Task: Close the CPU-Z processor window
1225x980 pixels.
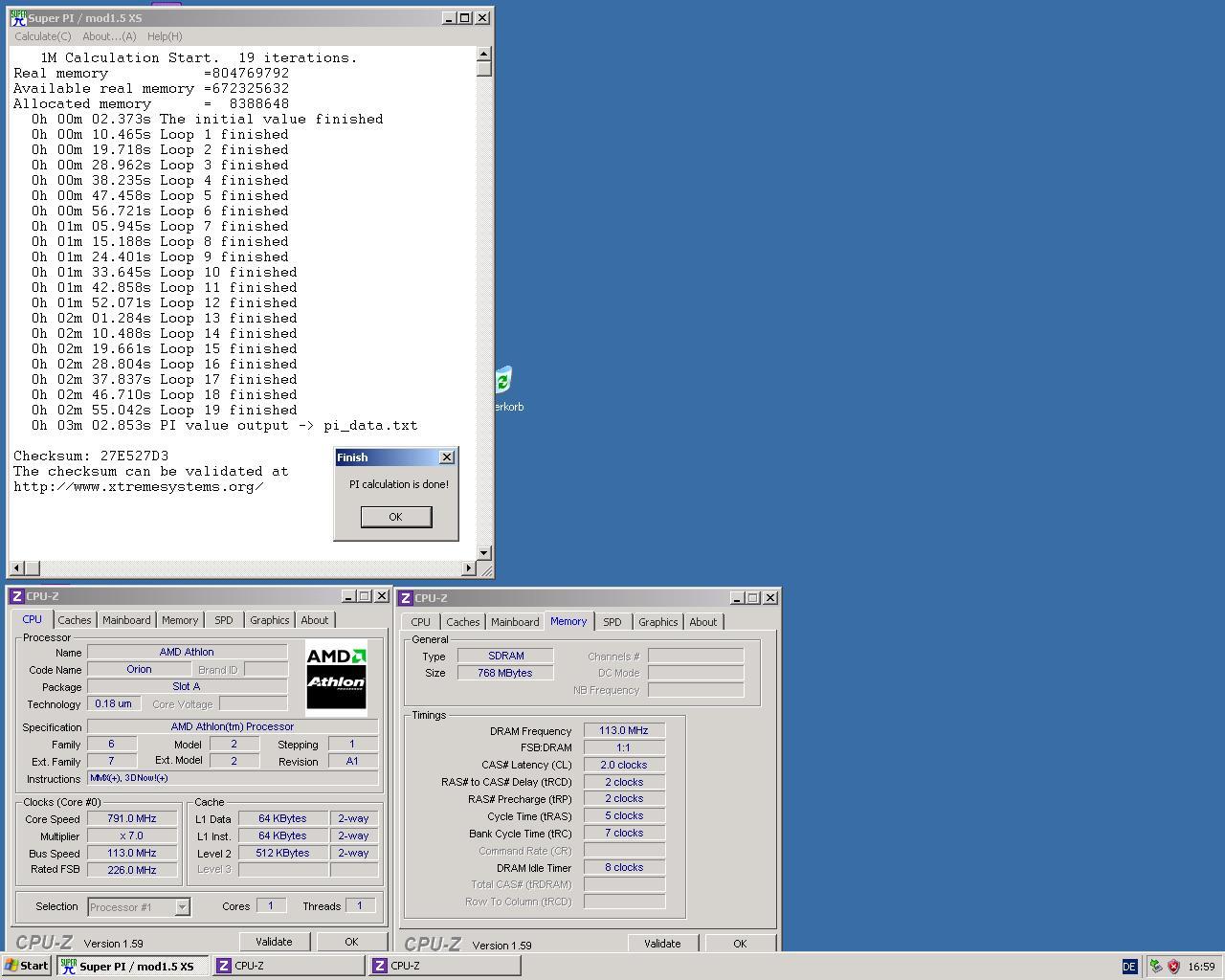Action: tap(381, 596)
